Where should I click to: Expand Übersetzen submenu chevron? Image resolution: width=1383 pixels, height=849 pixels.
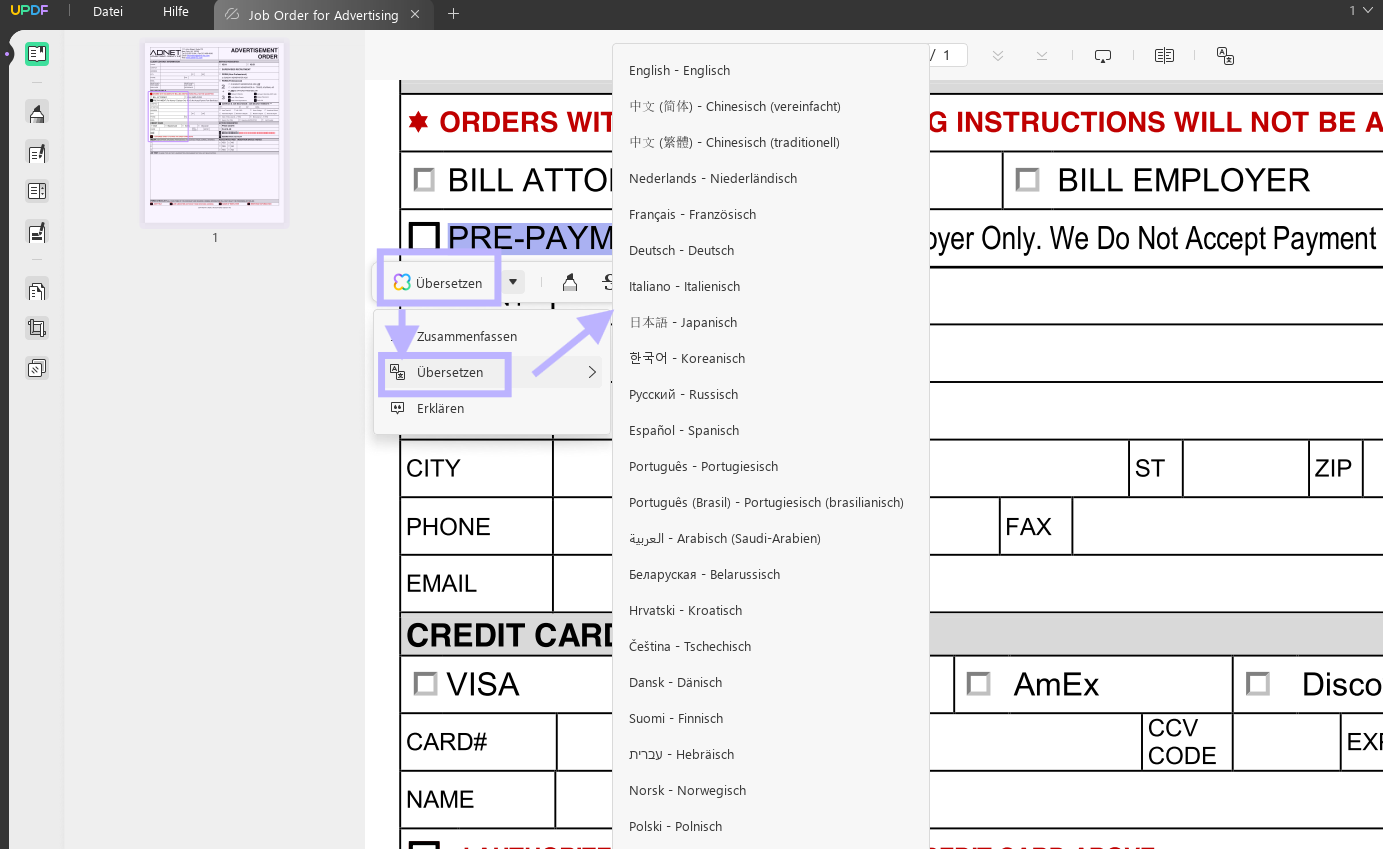pos(592,372)
